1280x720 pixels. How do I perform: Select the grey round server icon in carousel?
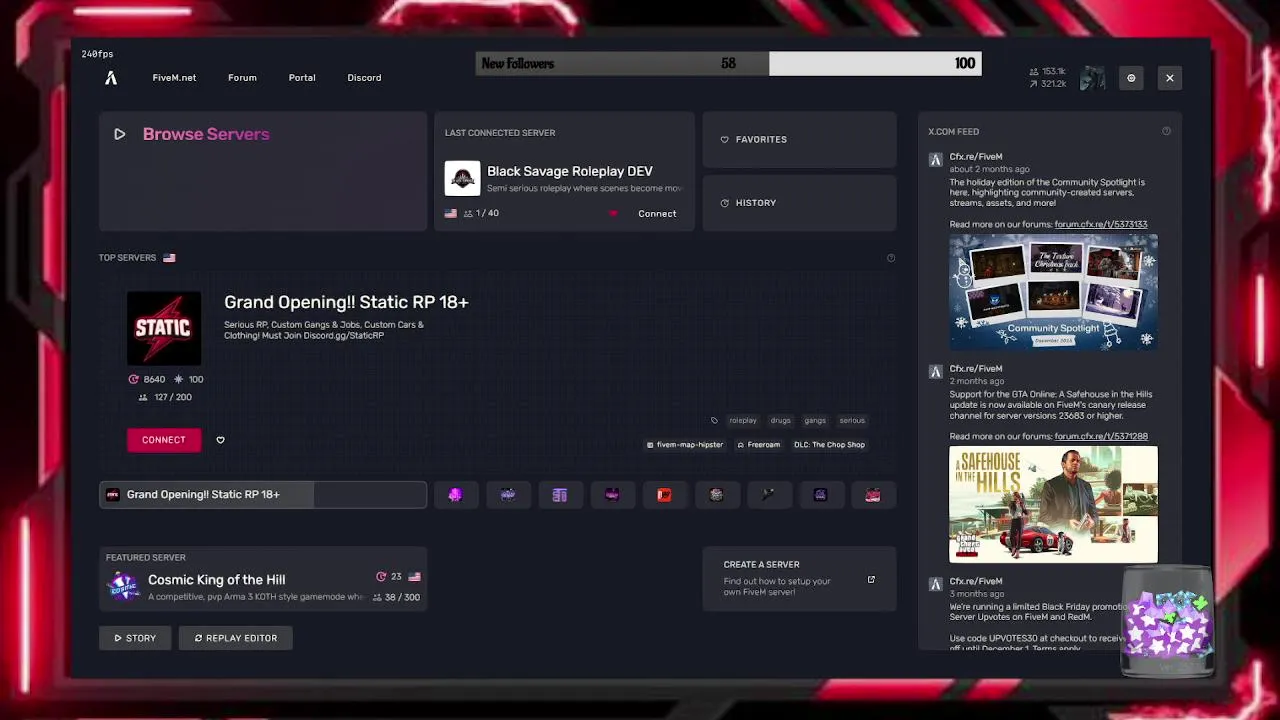[716, 495]
